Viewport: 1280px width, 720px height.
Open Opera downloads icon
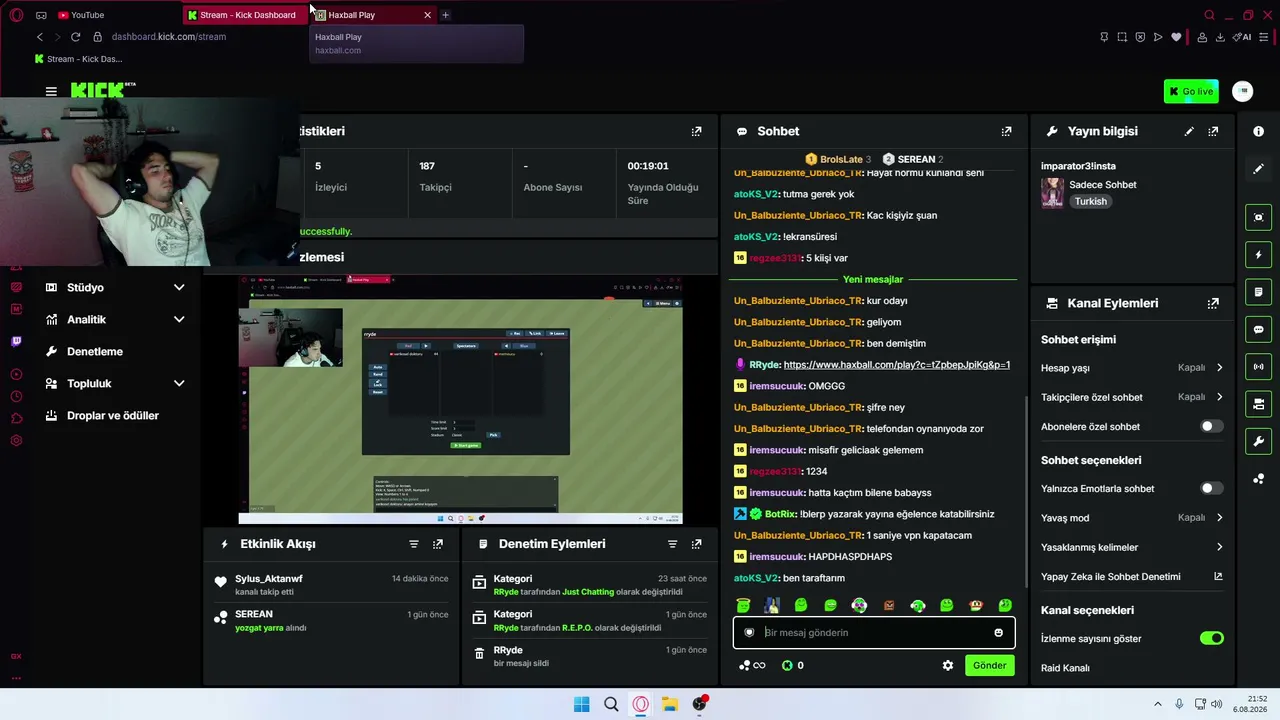coord(1219,37)
